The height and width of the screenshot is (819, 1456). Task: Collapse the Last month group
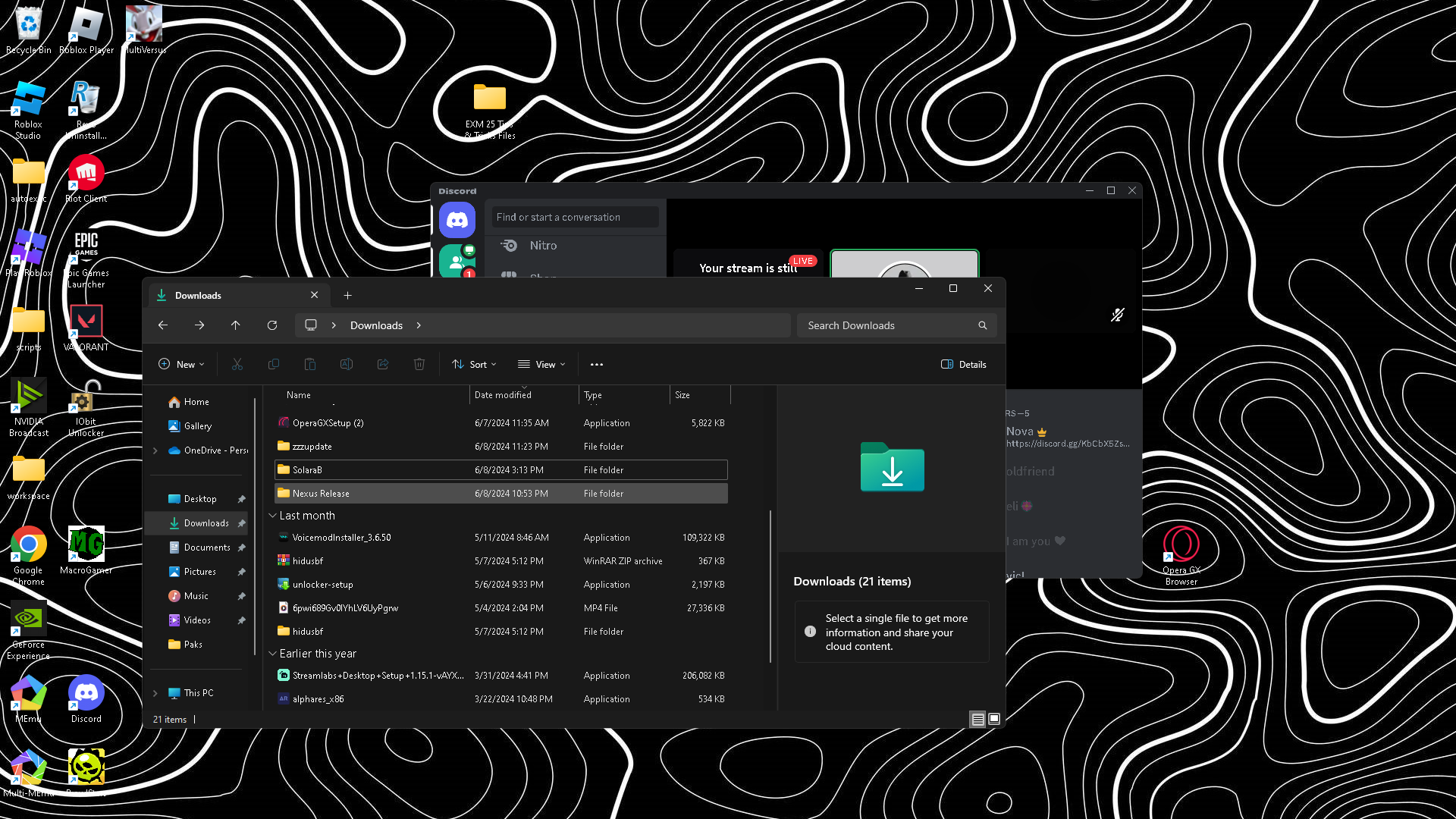(272, 516)
